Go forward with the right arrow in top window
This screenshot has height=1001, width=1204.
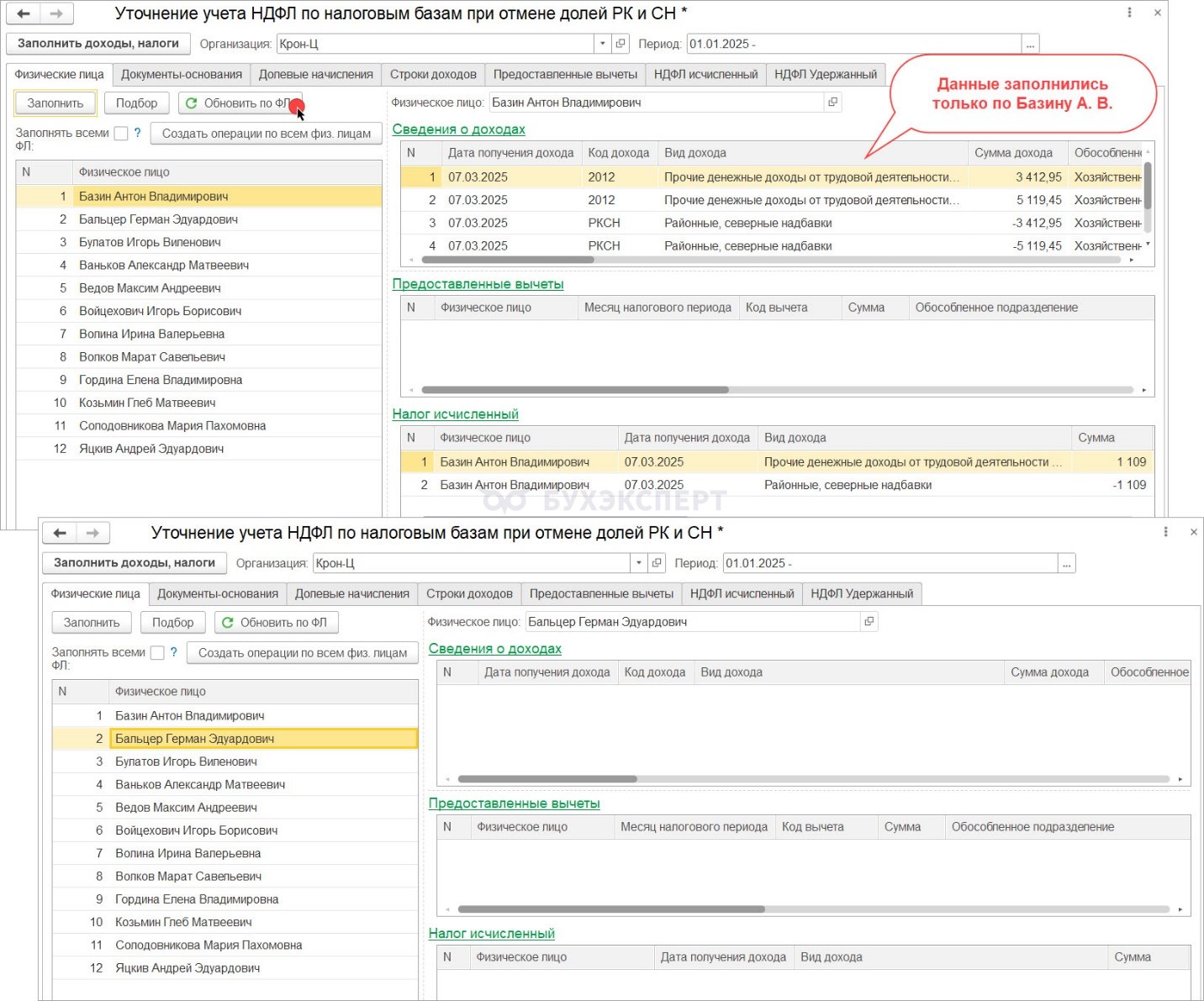click(56, 13)
